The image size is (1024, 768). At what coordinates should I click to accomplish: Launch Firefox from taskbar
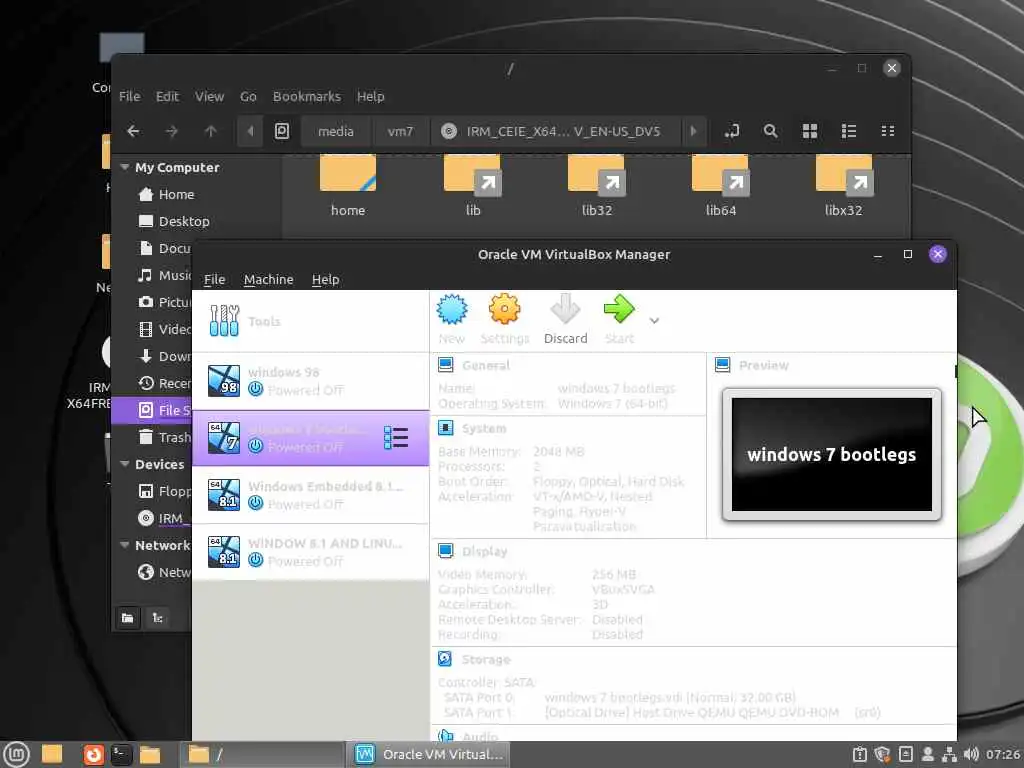(x=93, y=755)
